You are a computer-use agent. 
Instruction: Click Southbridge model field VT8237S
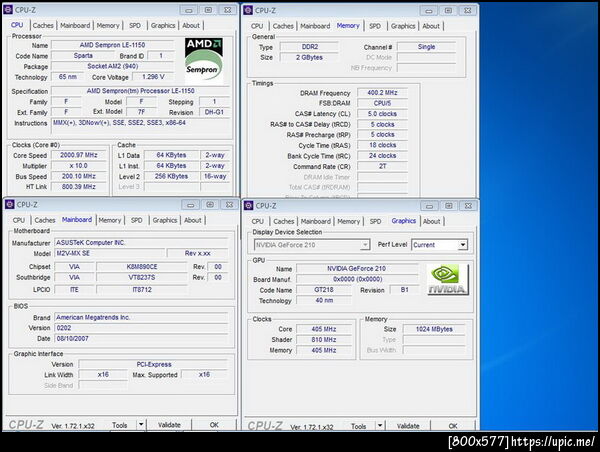tap(142, 277)
